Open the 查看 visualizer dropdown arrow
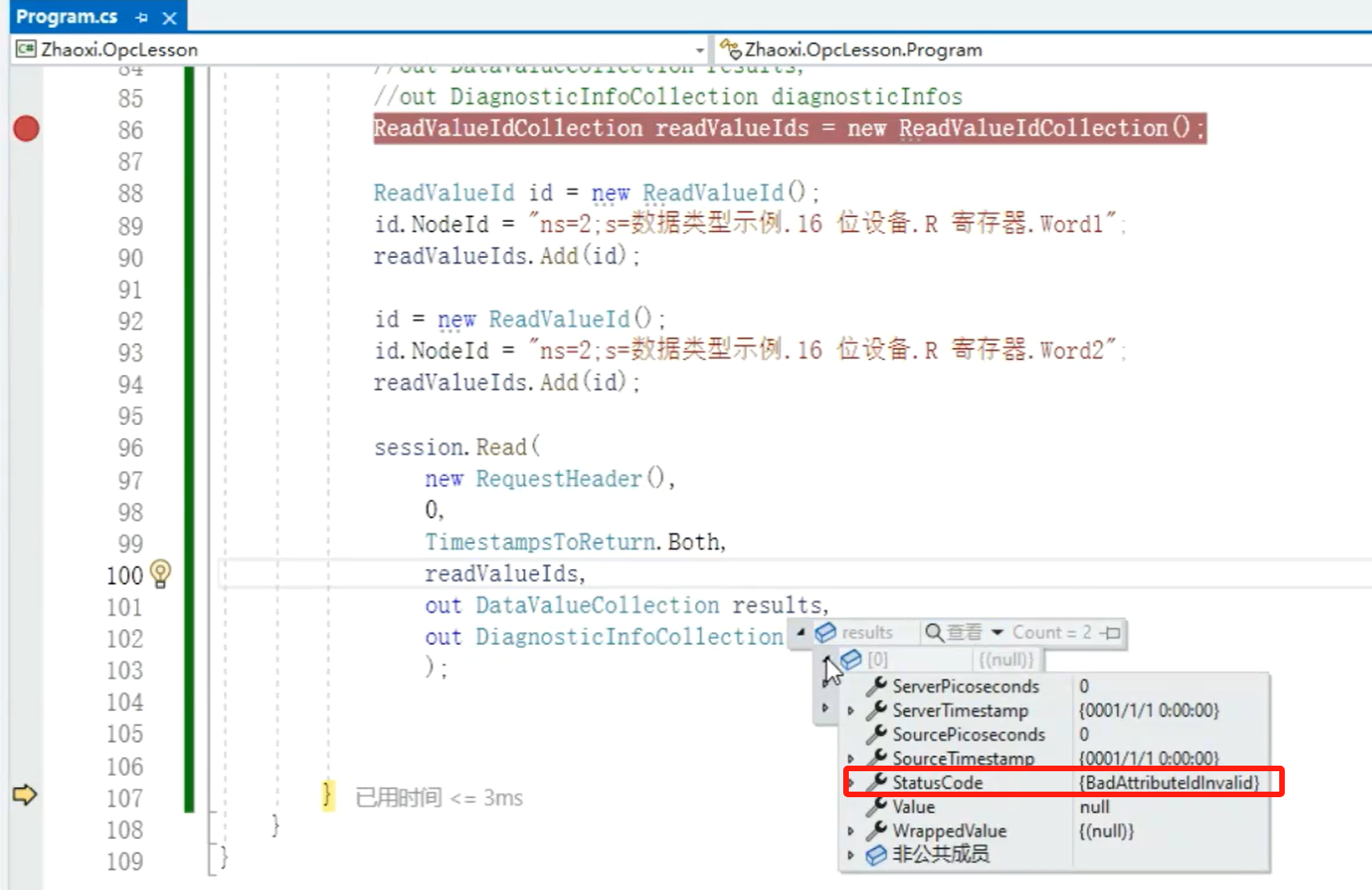The image size is (1372, 890). [997, 632]
